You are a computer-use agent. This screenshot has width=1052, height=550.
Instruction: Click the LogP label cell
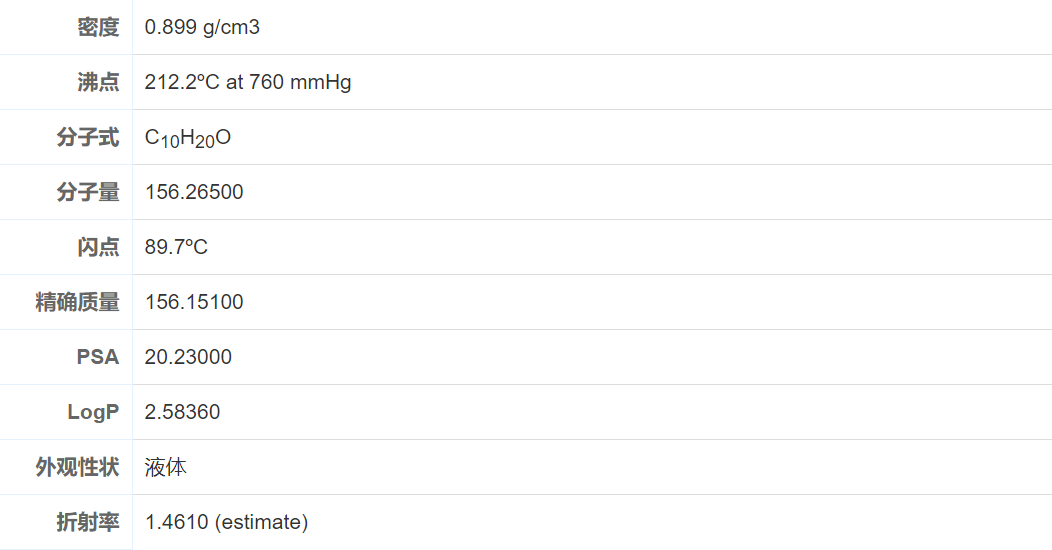[93, 412]
